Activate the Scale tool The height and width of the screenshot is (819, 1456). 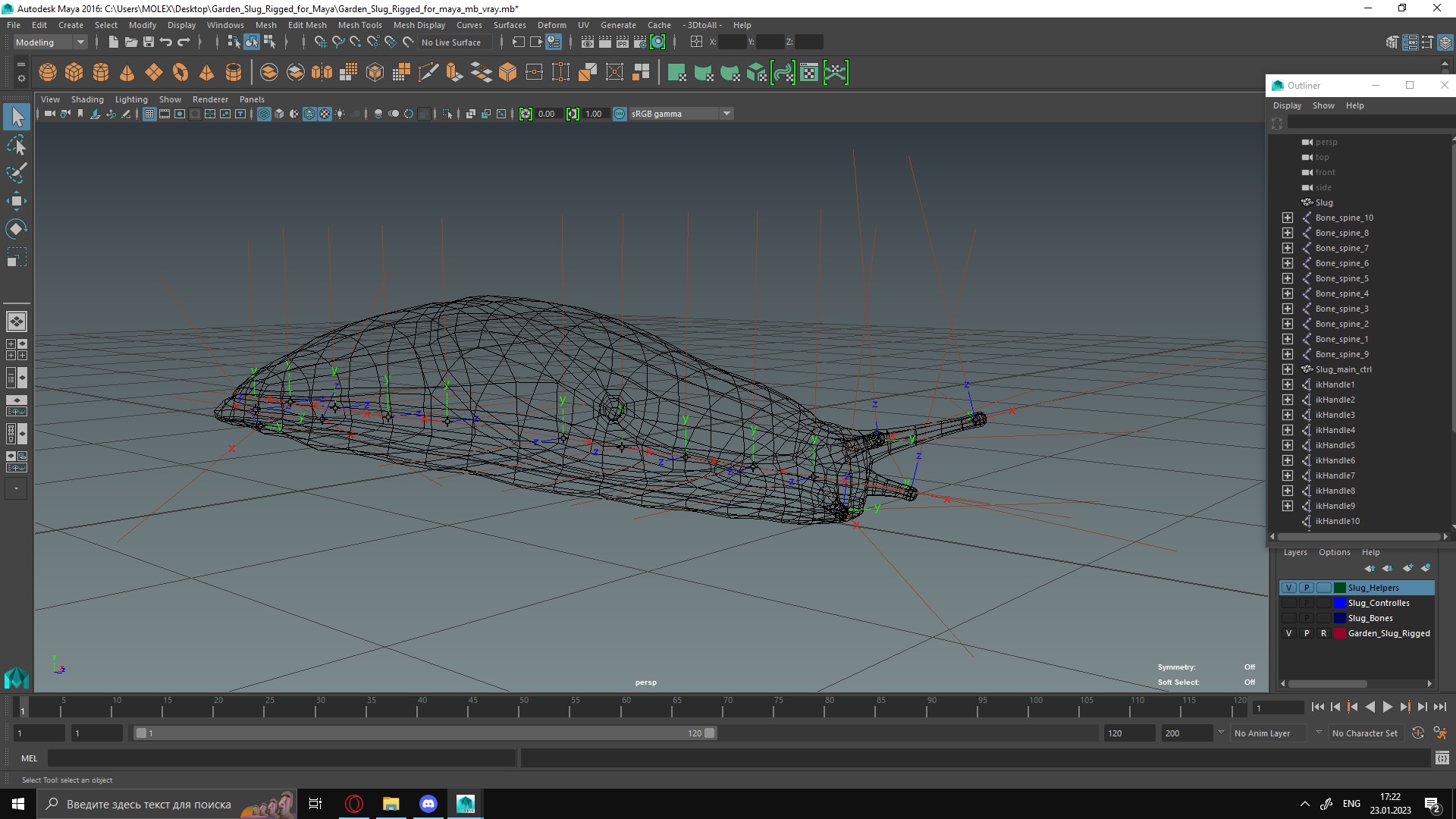pyautogui.click(x=17, y=257)
